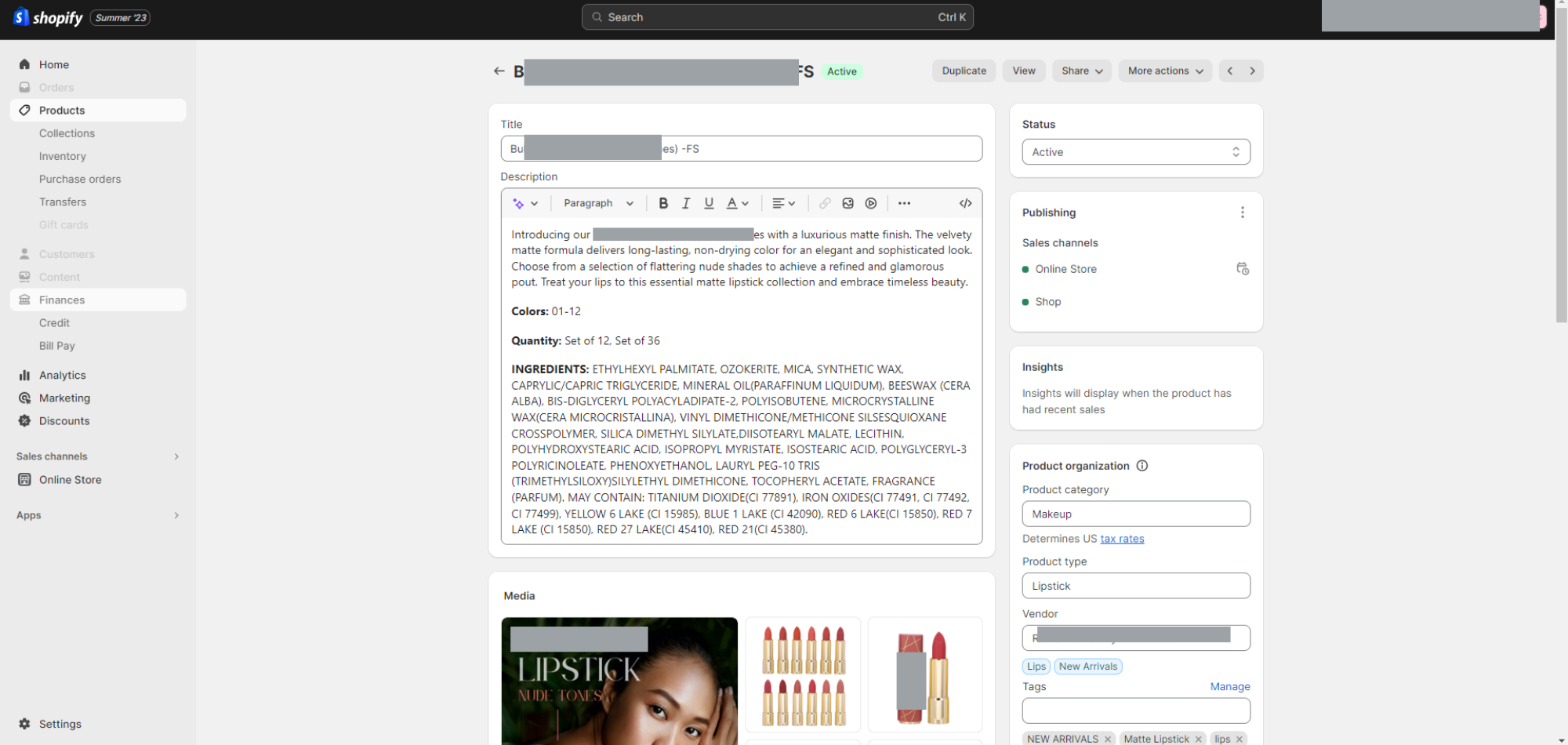This screenshot has height=745, width=1568.
Task: Click the Product type field
Action: 1136,586
